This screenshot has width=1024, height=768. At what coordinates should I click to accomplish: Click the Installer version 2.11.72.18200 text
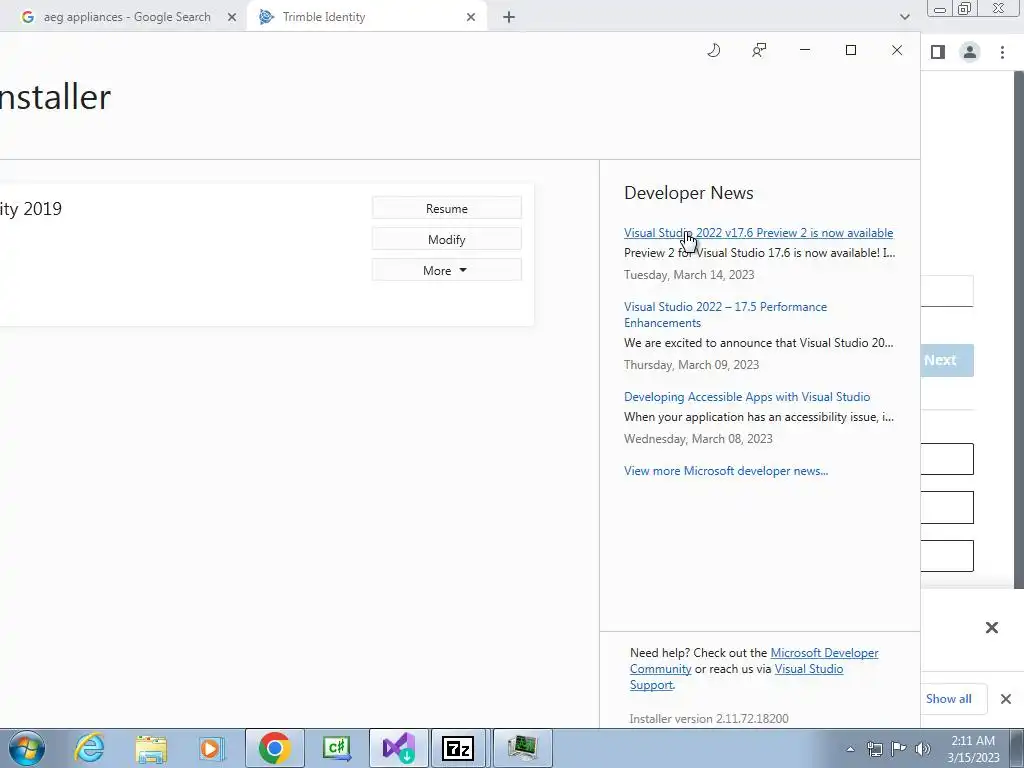click(x=709, y=719)
